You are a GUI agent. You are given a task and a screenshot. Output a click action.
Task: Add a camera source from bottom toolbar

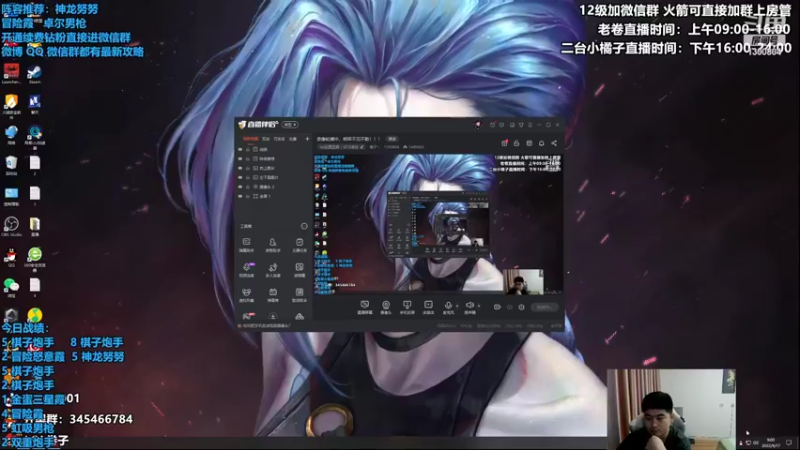pyautogui.click(x=386, y=307)
